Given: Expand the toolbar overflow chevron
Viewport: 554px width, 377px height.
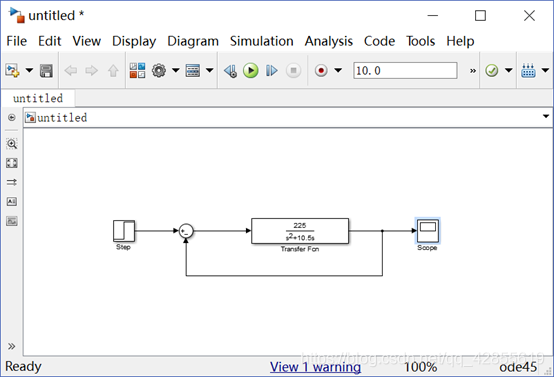Looking at the screenshot, I should [472, 71].
